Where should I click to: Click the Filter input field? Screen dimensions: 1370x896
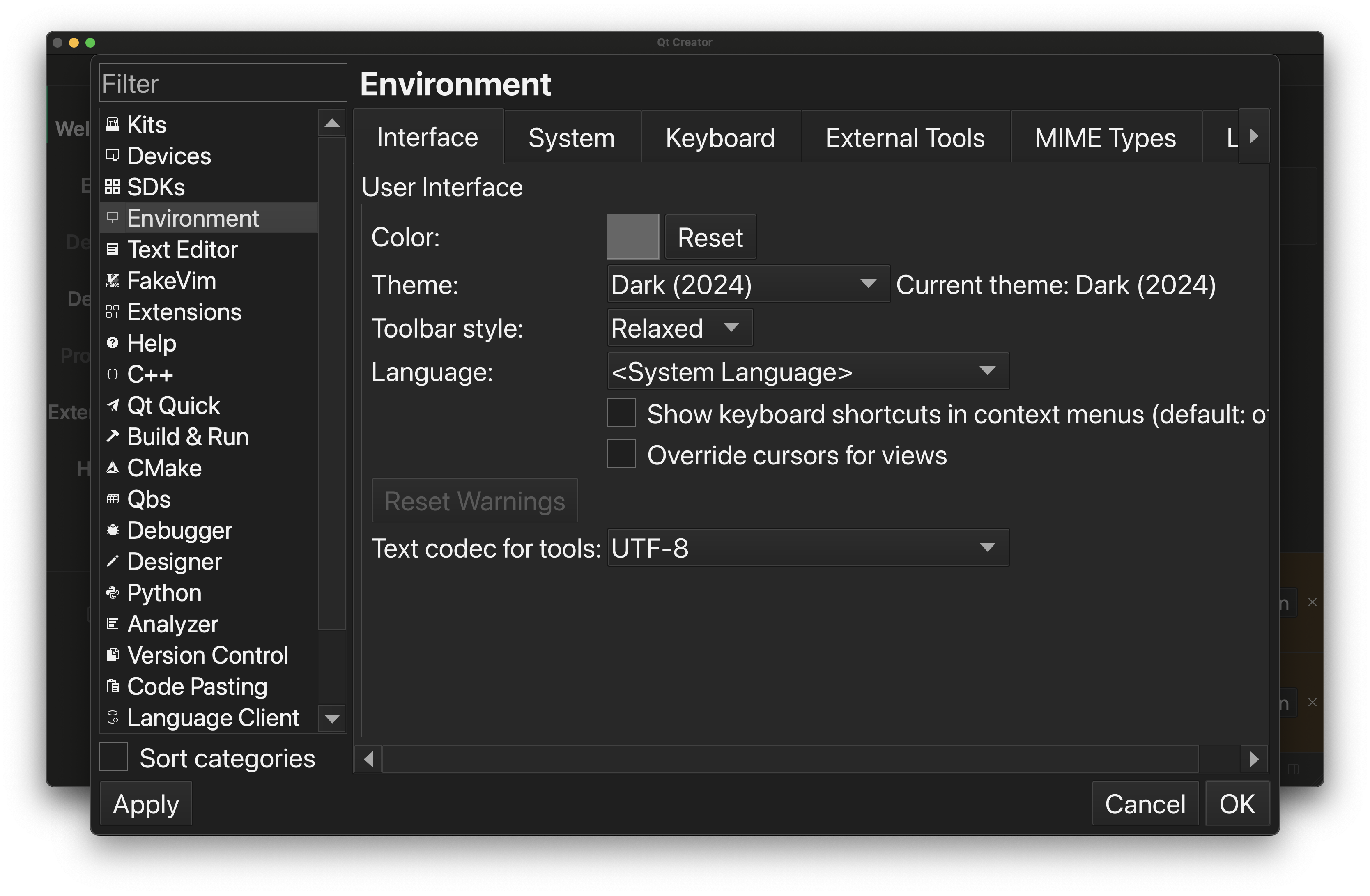223,83
